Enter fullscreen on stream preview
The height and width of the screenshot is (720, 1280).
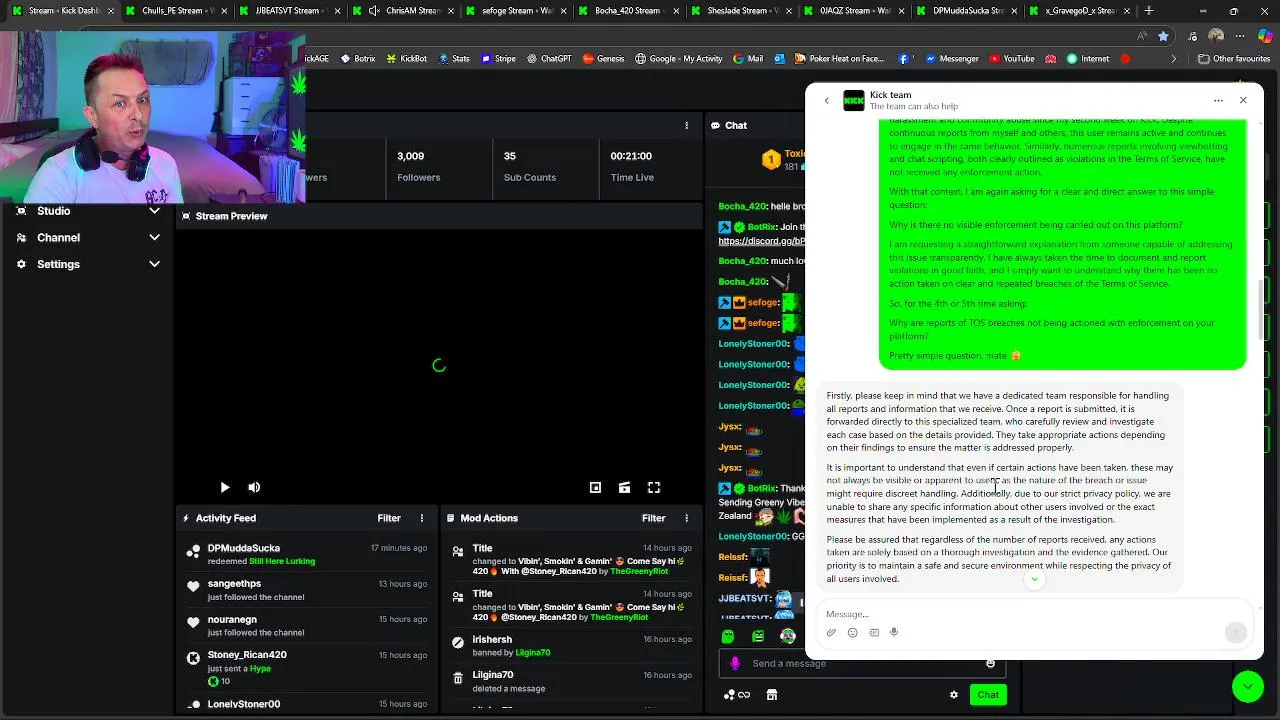(x=654, y=487)
